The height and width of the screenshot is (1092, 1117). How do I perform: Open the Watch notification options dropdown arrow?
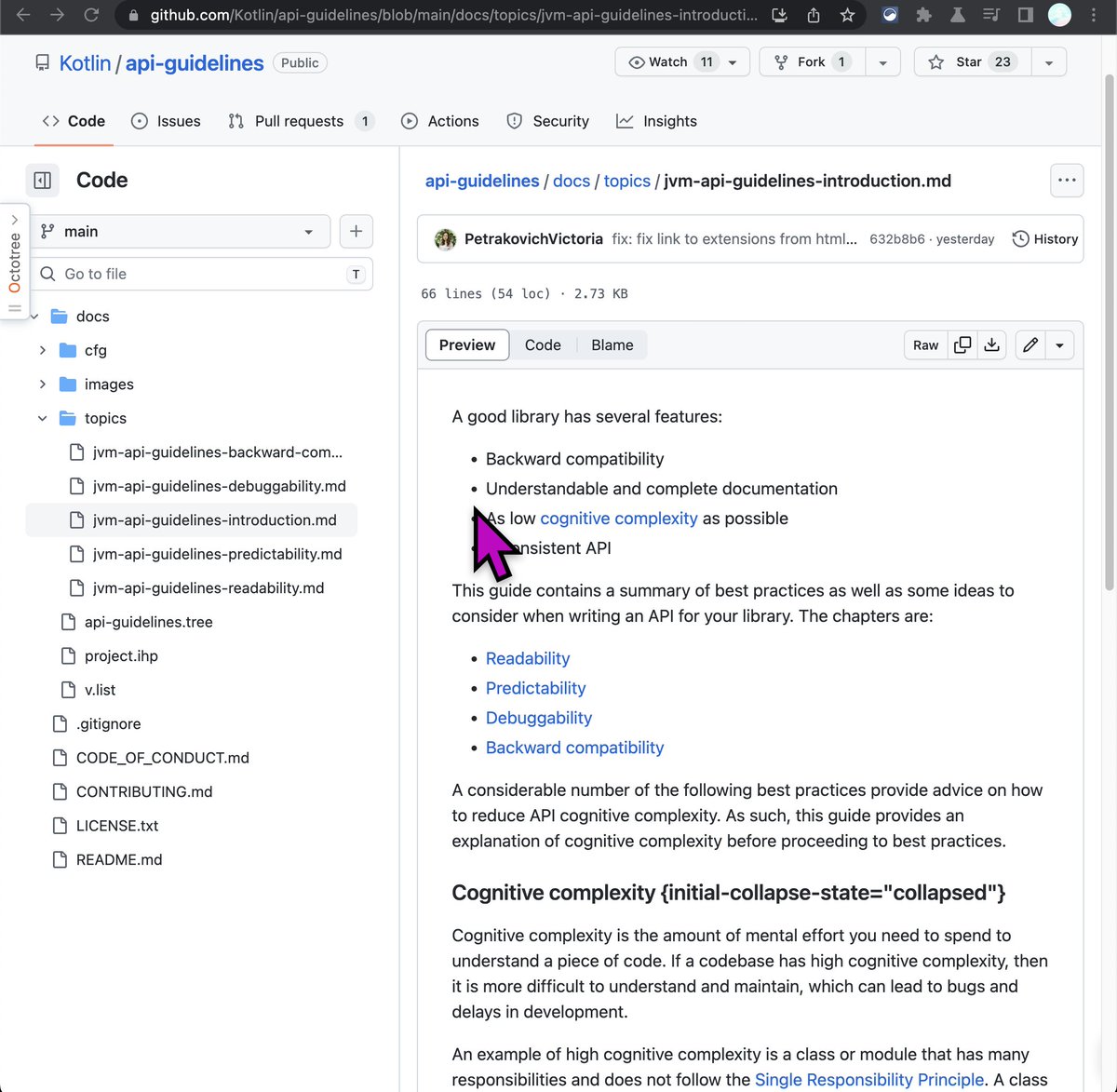pyautogui.click(x=733, y=62)
